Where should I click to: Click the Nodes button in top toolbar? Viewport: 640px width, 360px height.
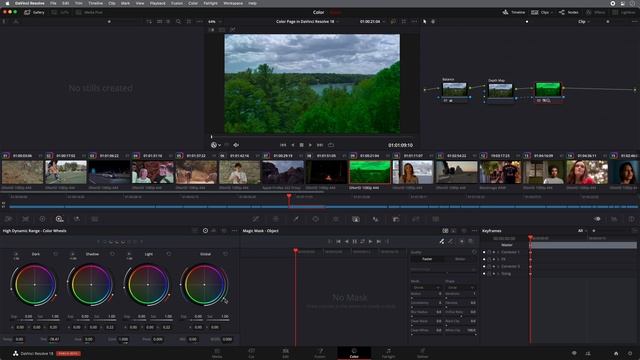click(569, 12)
